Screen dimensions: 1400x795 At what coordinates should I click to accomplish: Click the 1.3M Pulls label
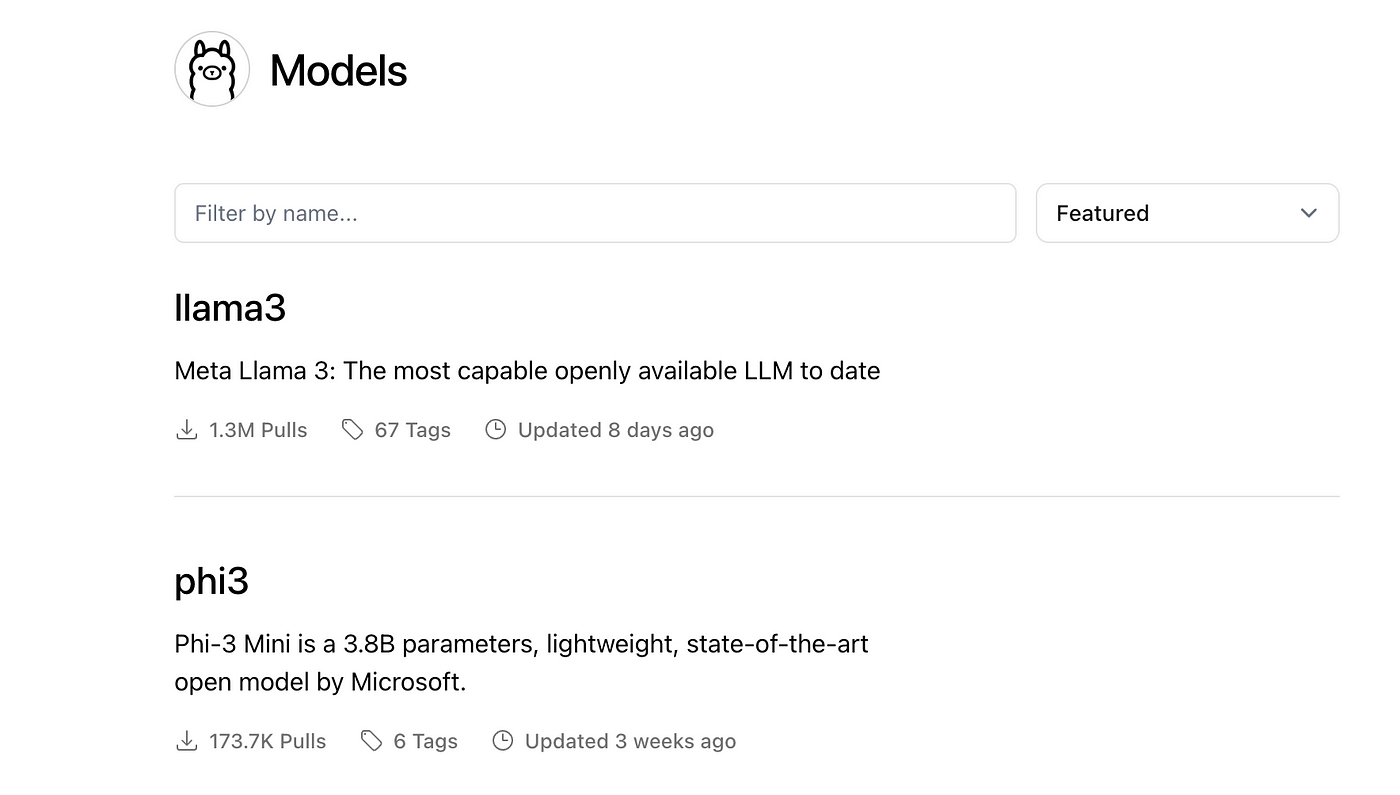[x=258, y=430]
